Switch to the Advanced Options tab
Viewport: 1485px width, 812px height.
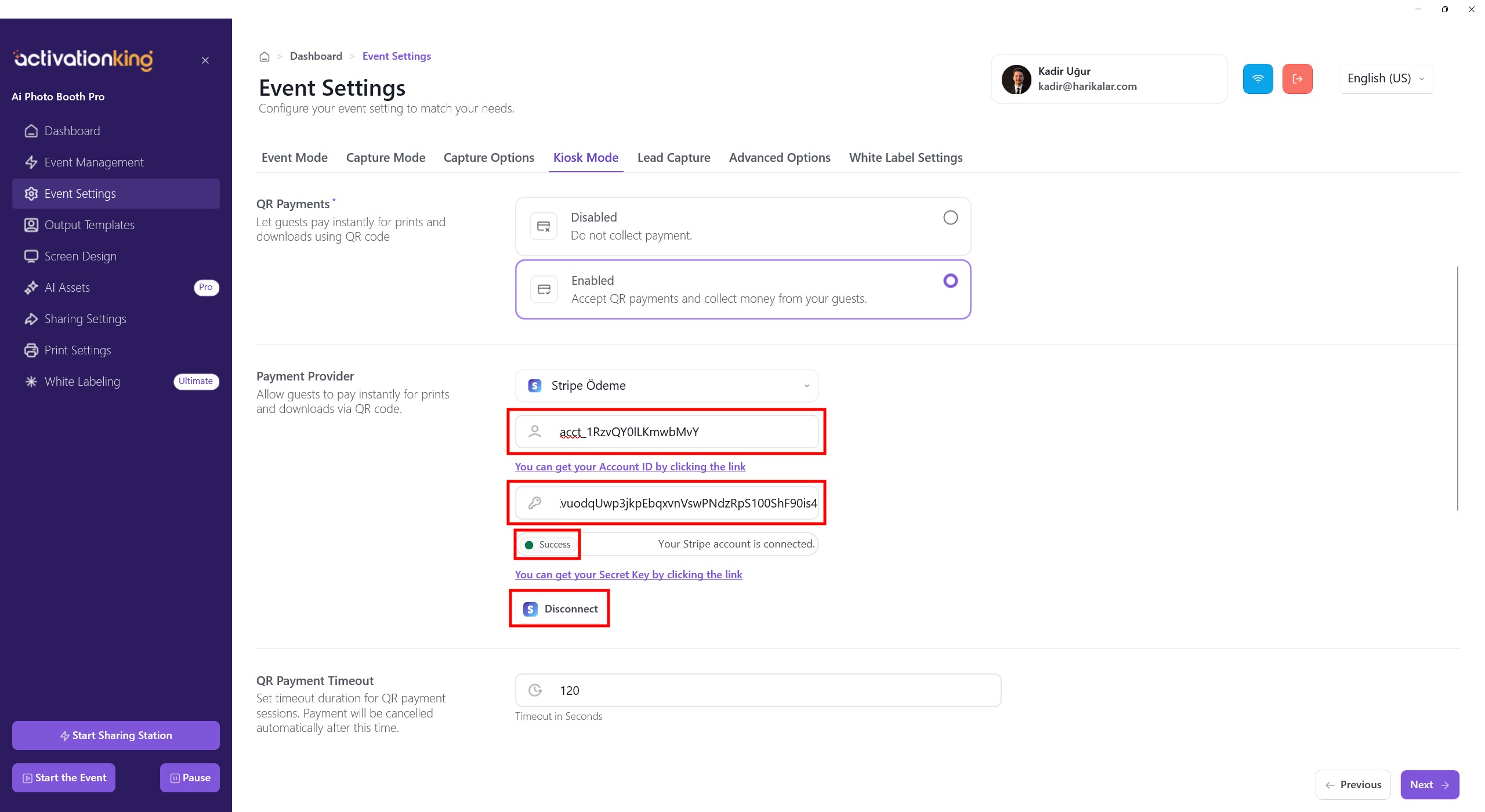point(779,158)
